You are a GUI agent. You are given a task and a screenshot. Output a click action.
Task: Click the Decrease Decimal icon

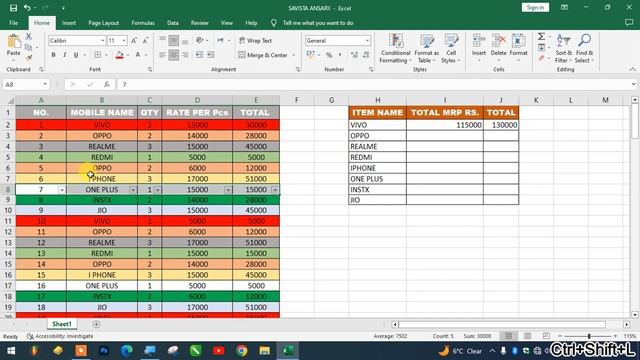pos(366,55)
